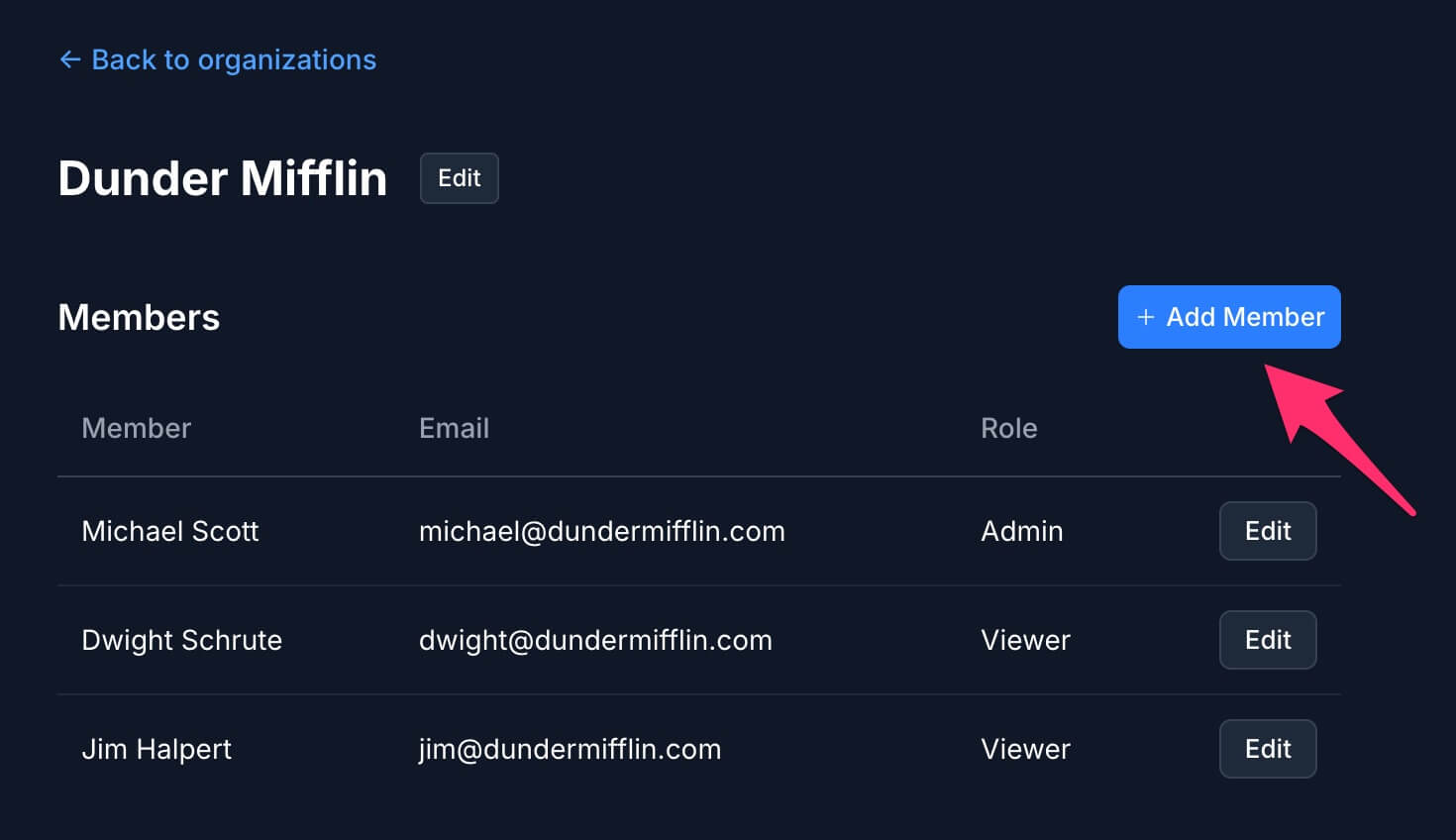
Task: Click dwight@dundermifflin.com email address
Action: coord(595,640)
